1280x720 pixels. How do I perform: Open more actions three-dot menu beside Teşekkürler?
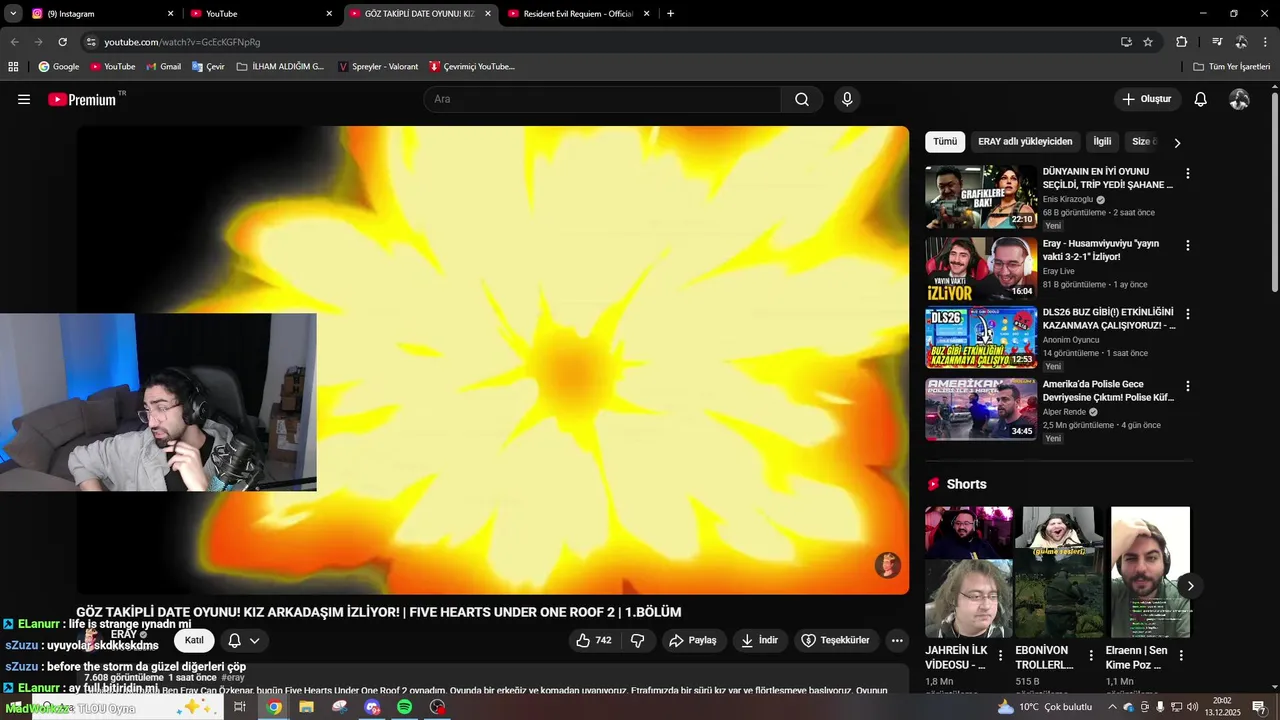point(897,640)
